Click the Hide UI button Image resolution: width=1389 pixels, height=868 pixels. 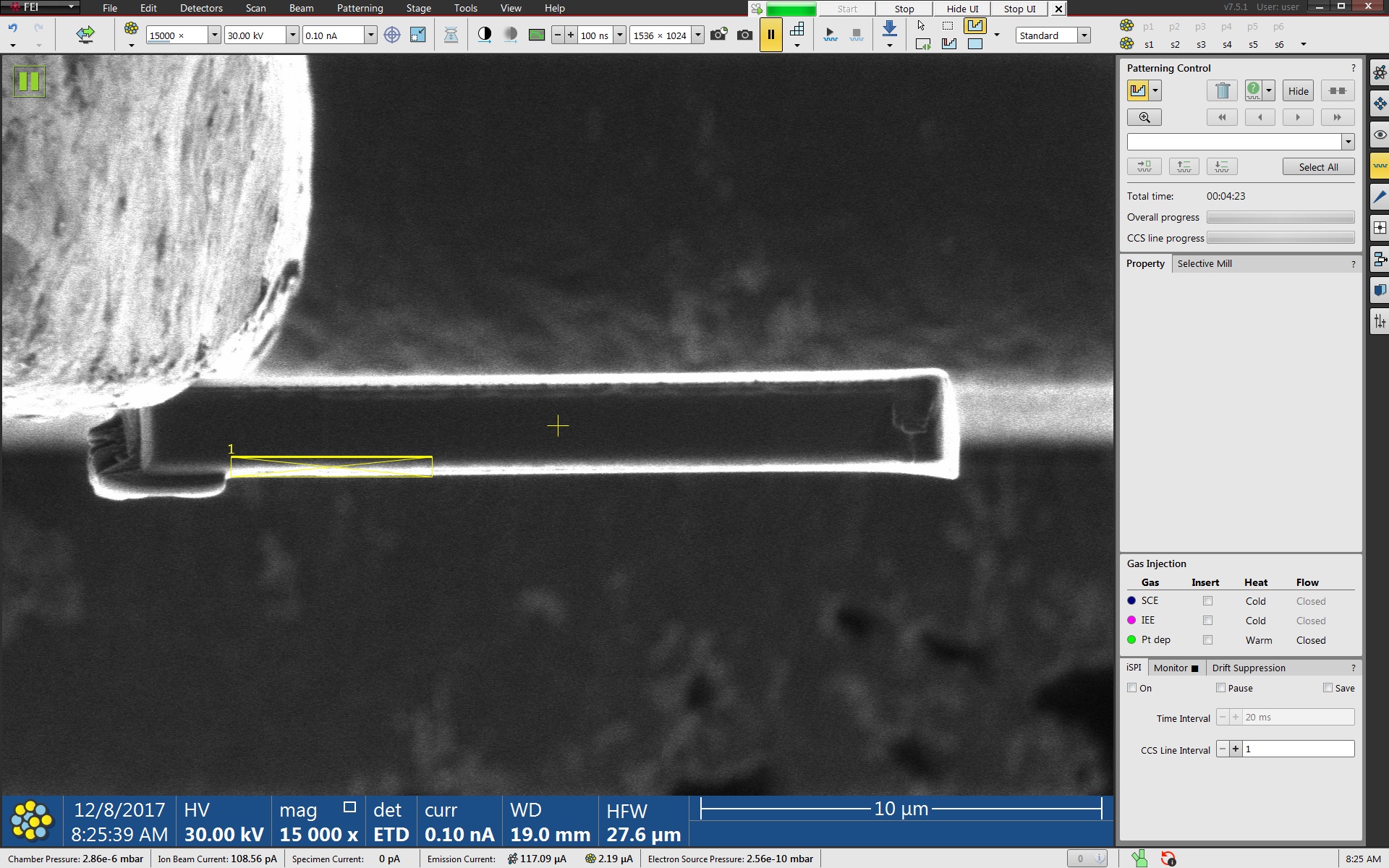961,9
